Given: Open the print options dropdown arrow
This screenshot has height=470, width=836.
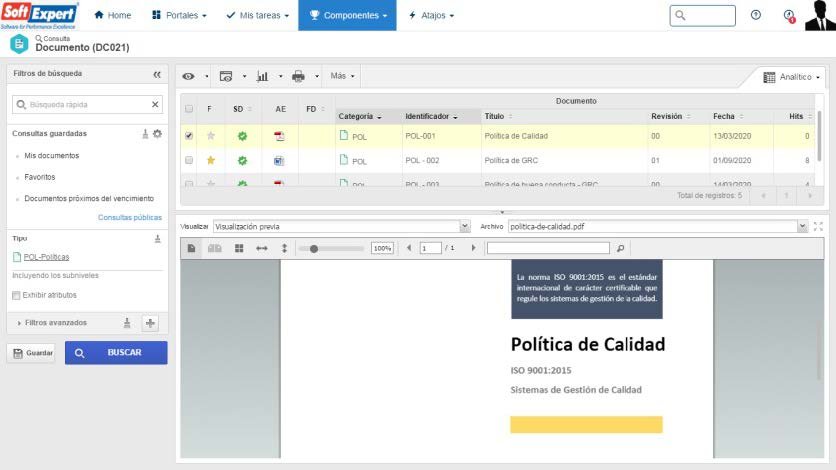Looking at the screenshot, I should click(x=317, y=76).
